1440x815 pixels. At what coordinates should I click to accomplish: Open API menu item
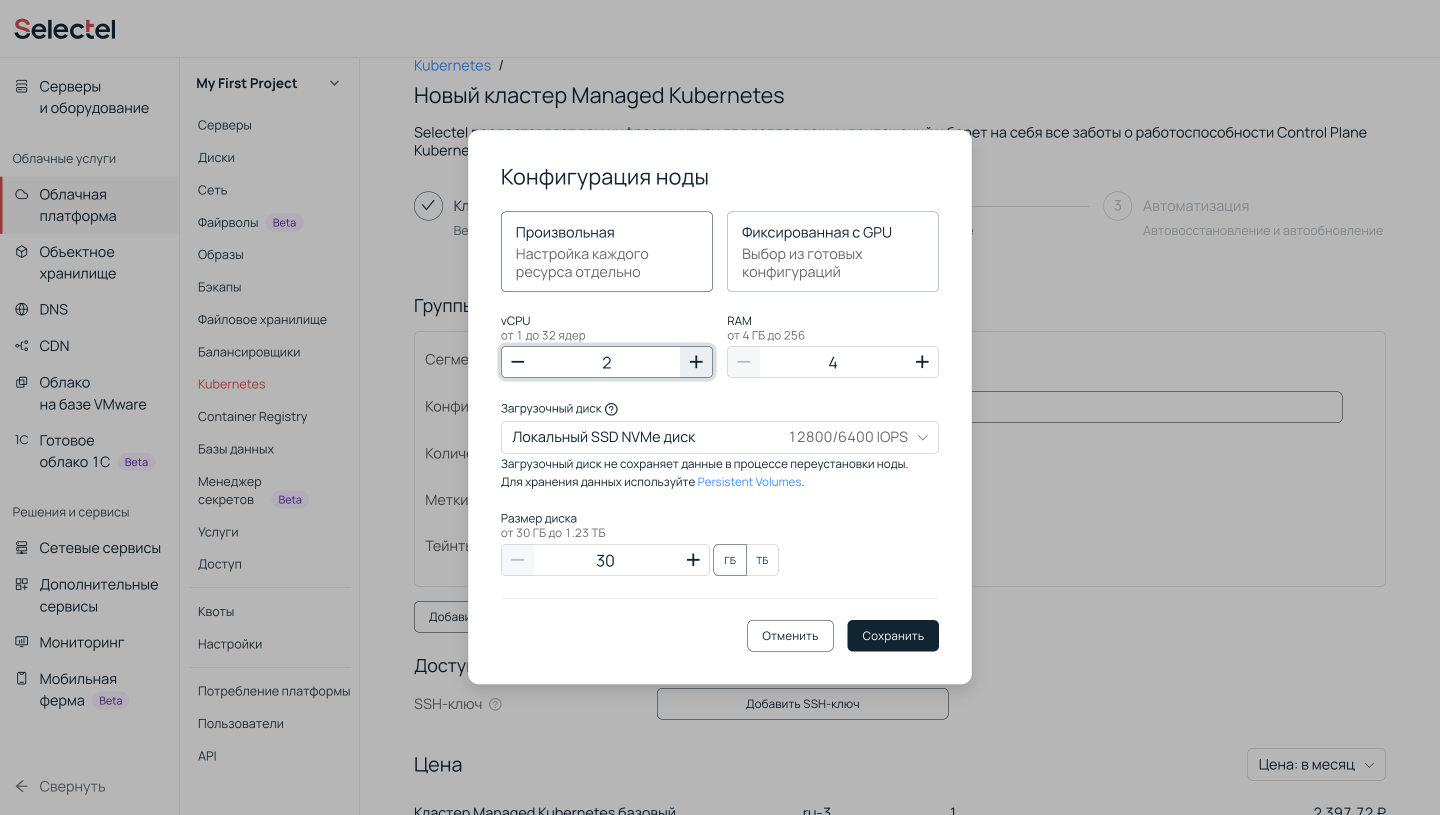[207, 756]
